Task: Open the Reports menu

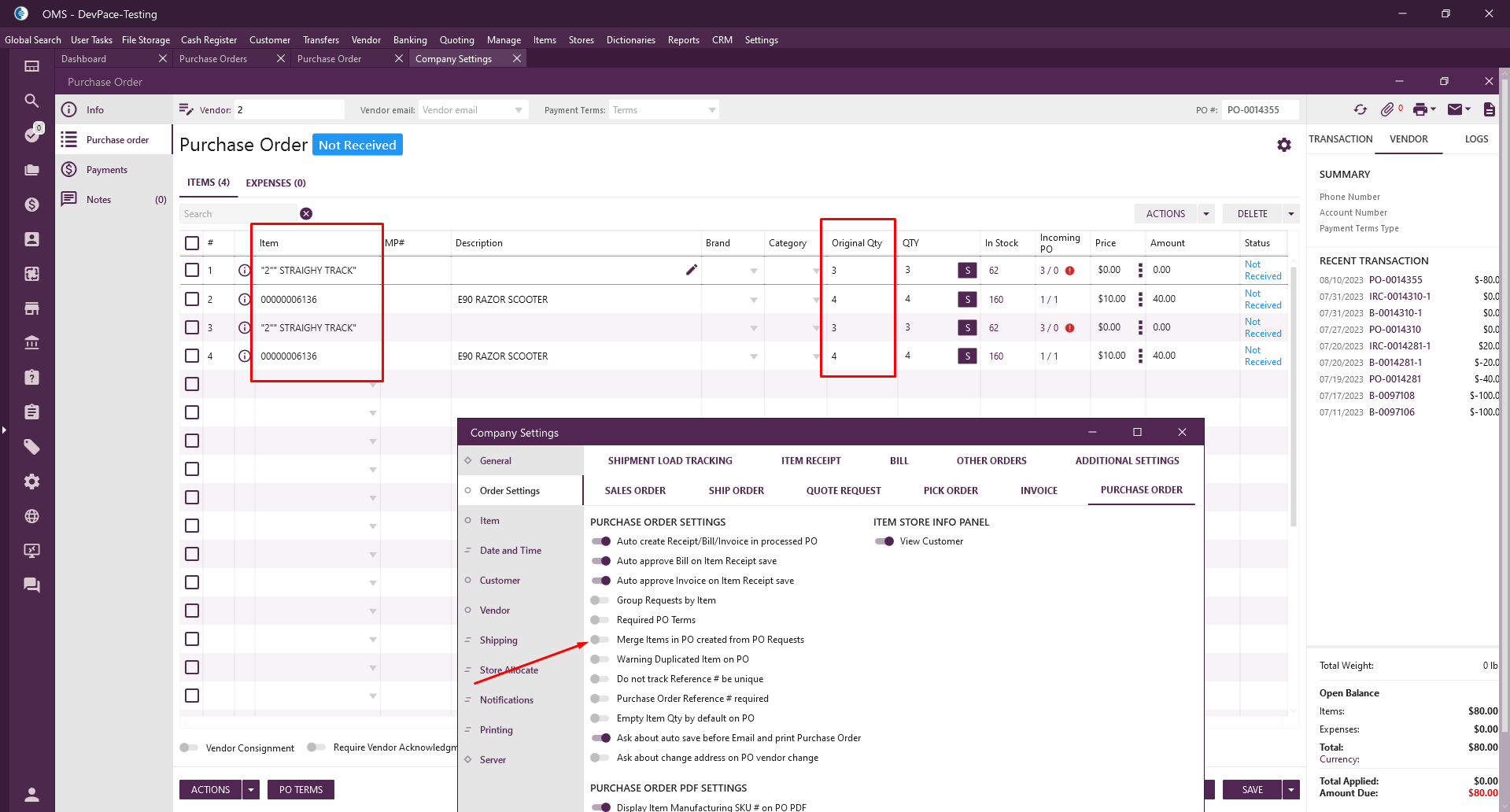Action: (x=683, y=40)
